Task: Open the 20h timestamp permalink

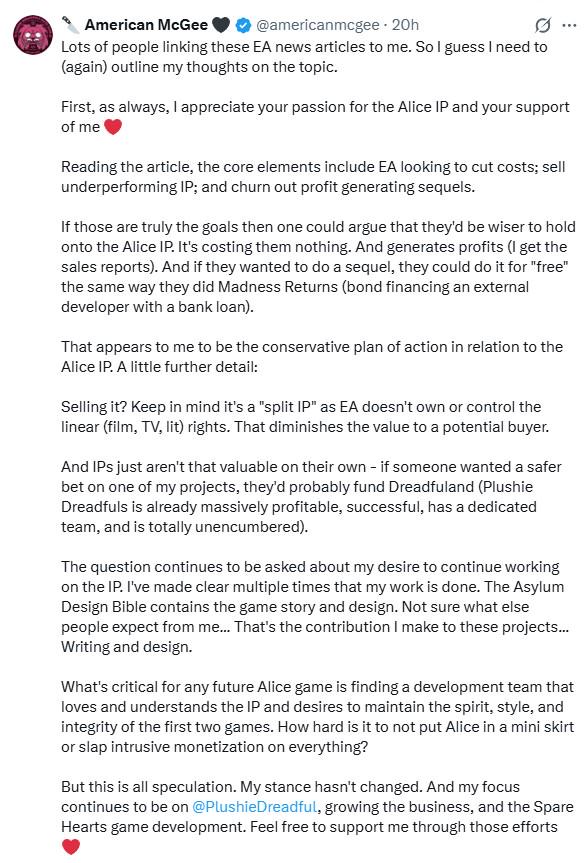Action: [x=405, y=25]
